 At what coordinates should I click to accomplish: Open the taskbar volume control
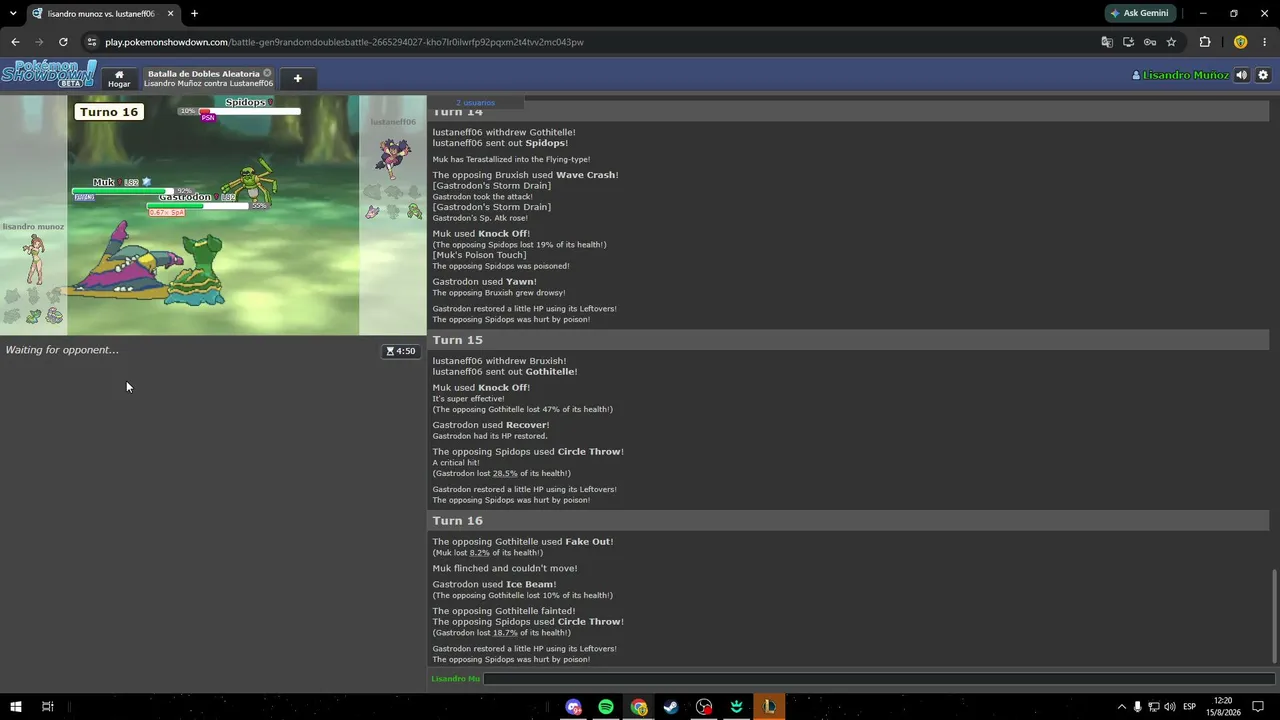tap(1170, 707)
